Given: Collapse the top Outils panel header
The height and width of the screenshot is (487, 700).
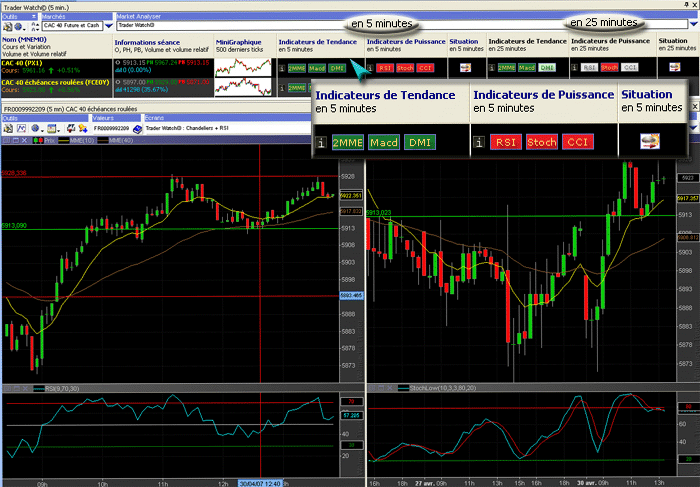Looking at the screenshot, I should click(34, 16).
